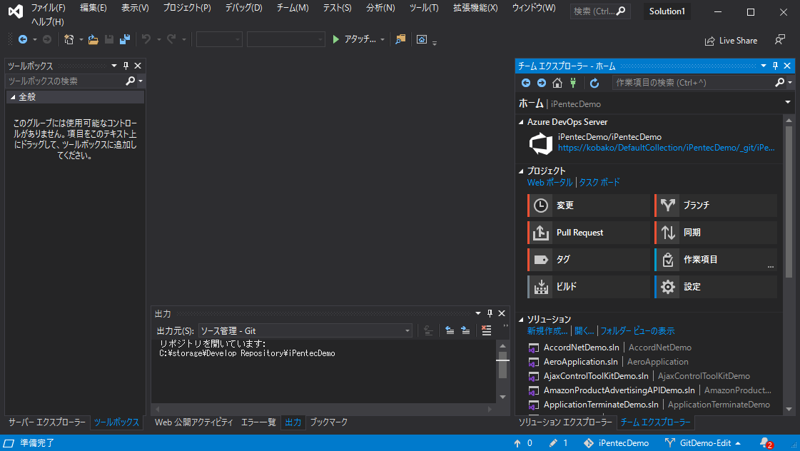The height and width of the screenshot is (451, 800).
Task: Open the Tags (タグ) tile
Action: (588, 259)
